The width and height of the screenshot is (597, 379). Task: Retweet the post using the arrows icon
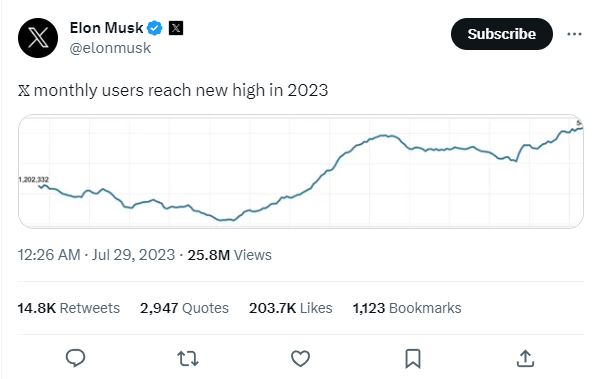(188, 358)
